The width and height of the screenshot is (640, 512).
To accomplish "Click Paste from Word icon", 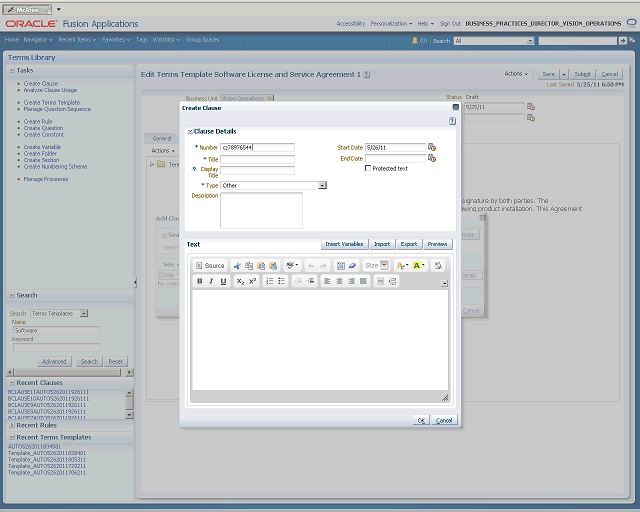I will (x=273, y=266).
